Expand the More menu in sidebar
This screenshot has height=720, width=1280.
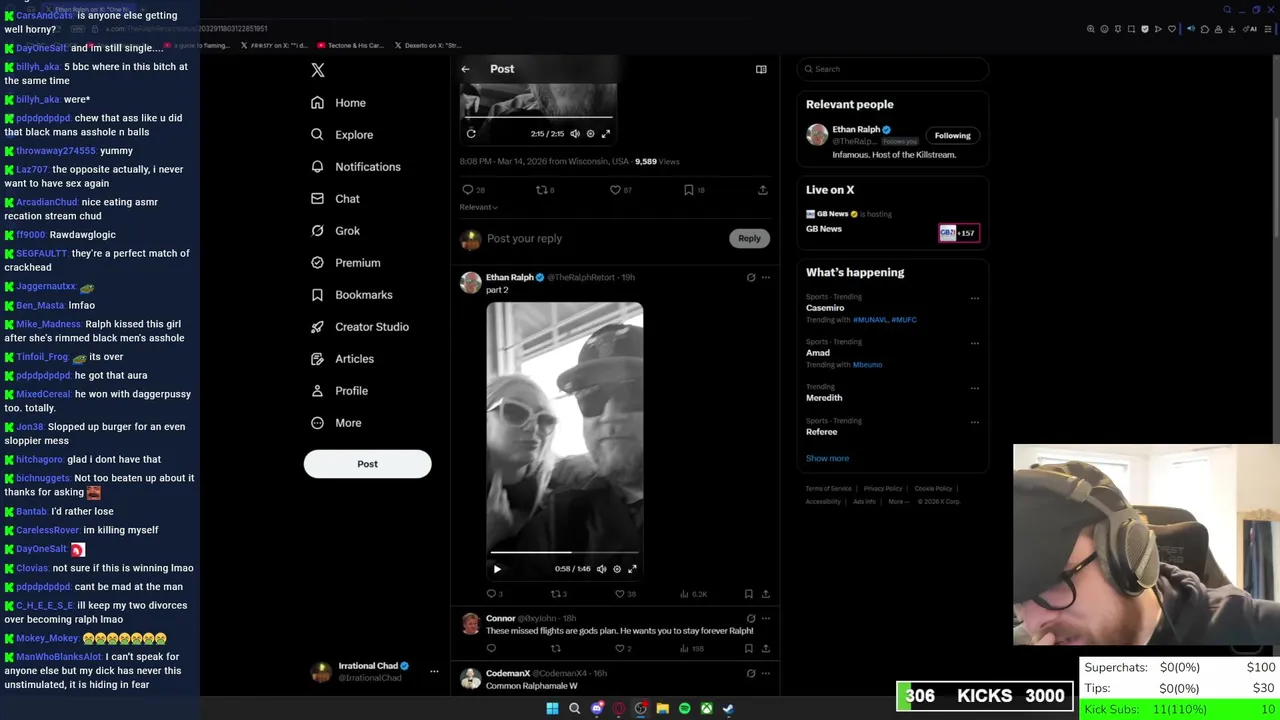coord(336,423)
